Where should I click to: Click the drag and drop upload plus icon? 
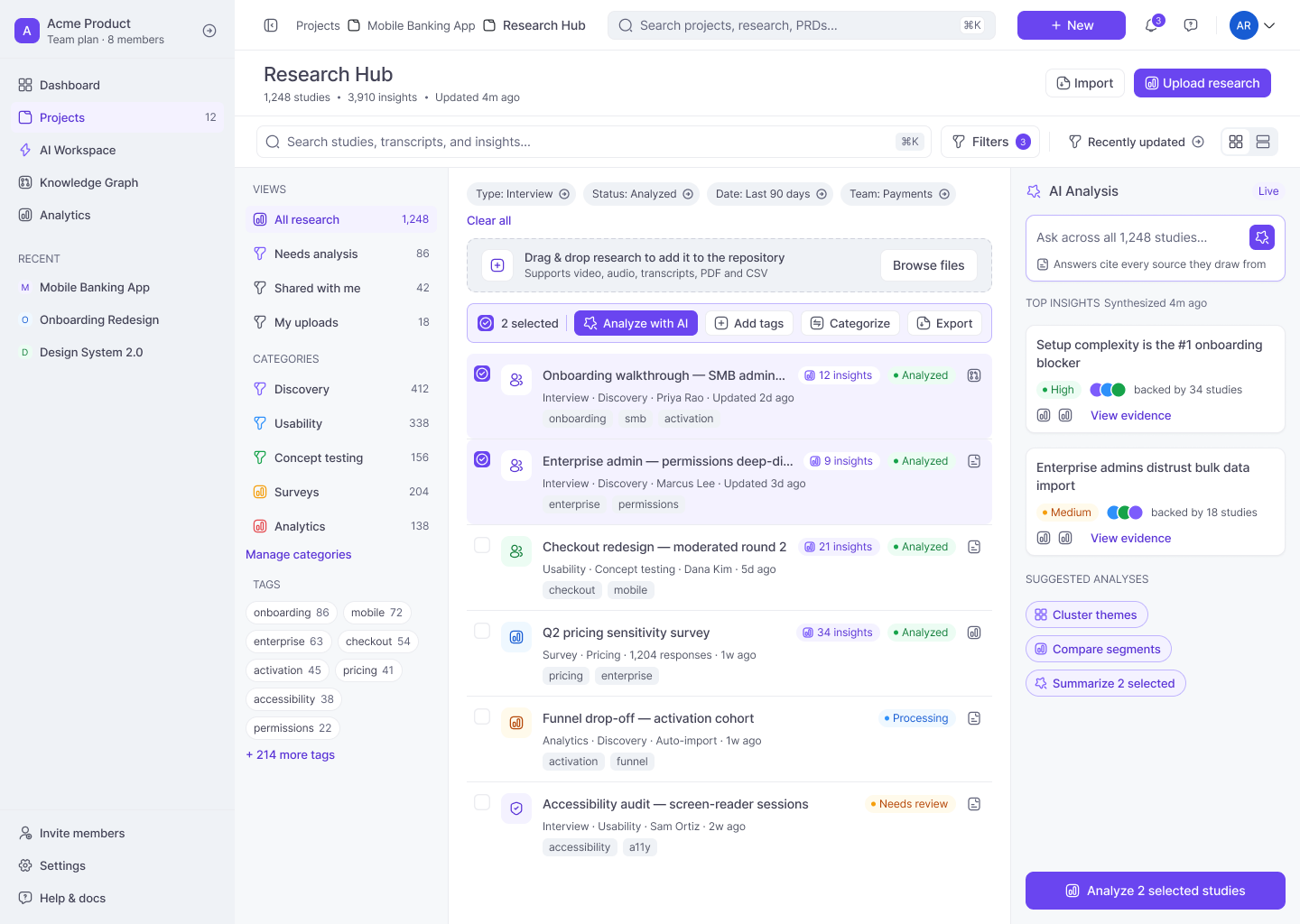(x=497, y=265)
